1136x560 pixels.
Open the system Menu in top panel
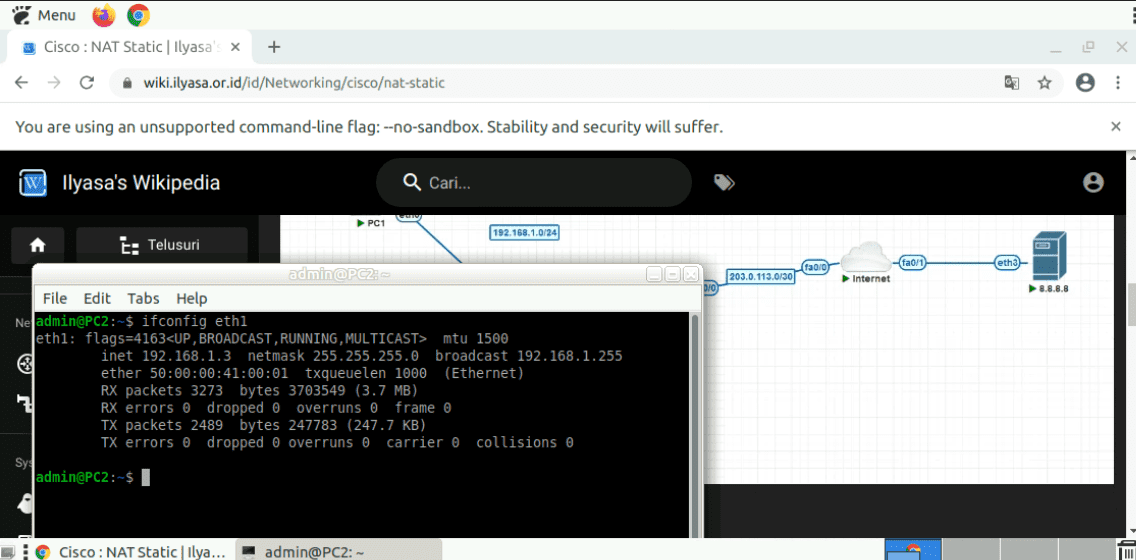(45, 15)
